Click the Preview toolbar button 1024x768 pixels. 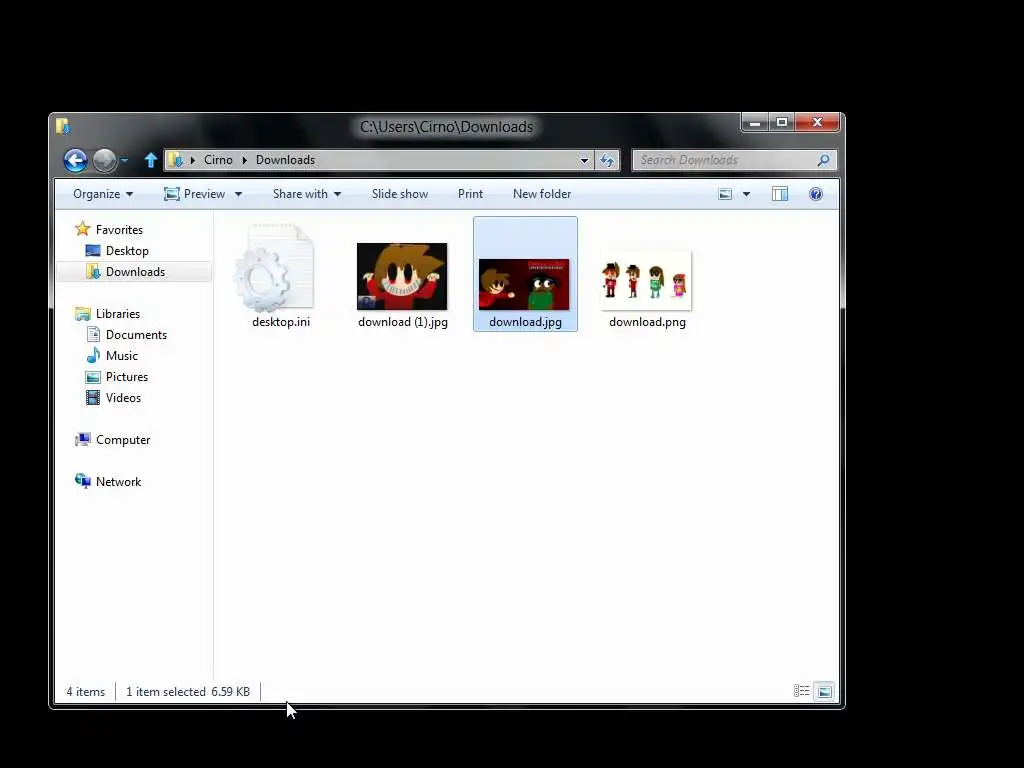(x=195, y=194)
